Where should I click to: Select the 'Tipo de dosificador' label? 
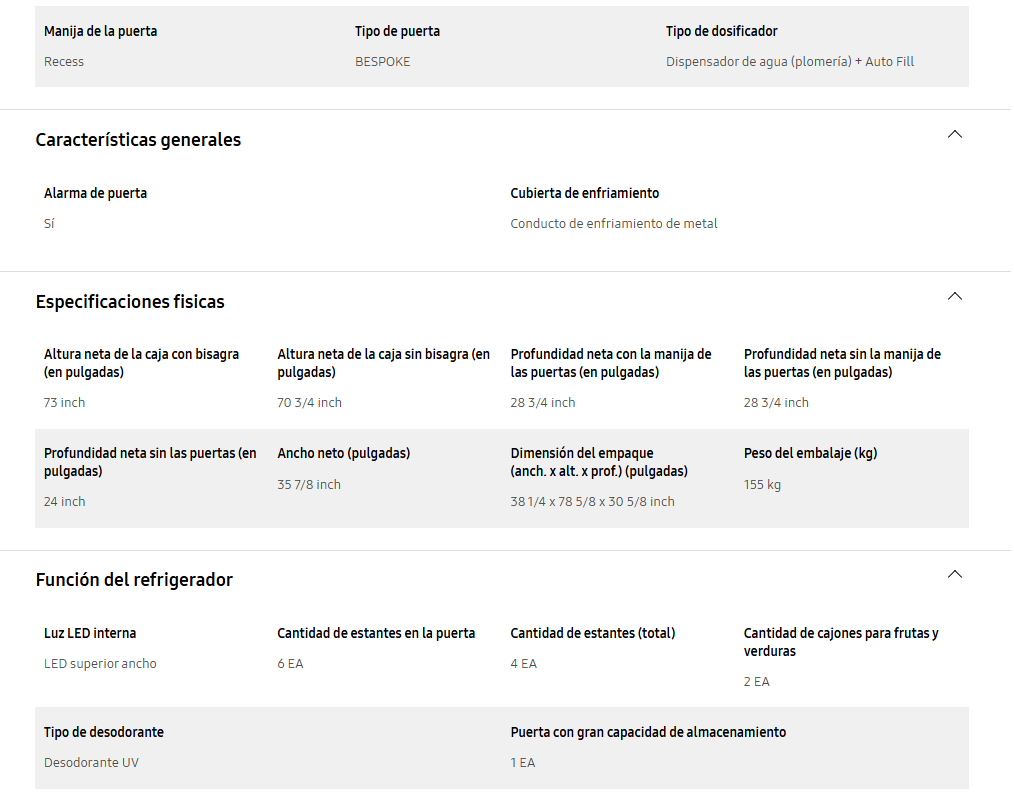tap(722, 31)
